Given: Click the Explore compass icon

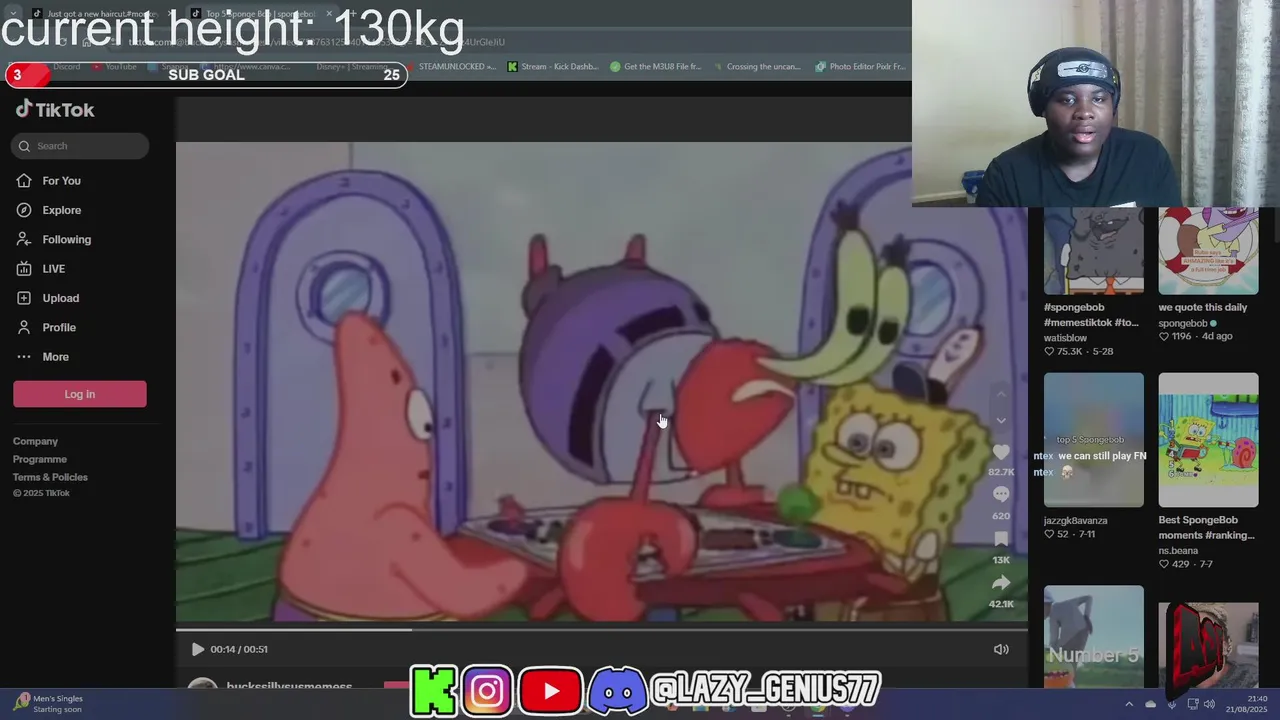Looking at the screenshot, I should [24, 210].
